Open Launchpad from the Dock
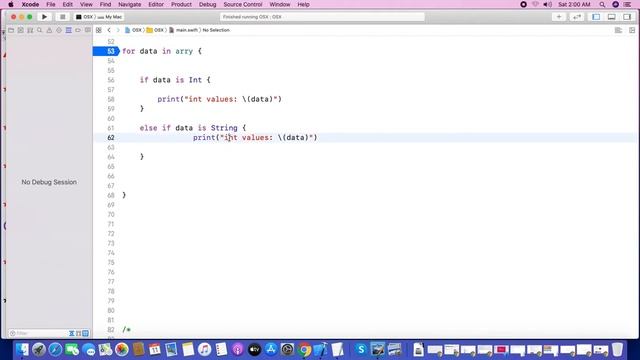 [39, 350]
